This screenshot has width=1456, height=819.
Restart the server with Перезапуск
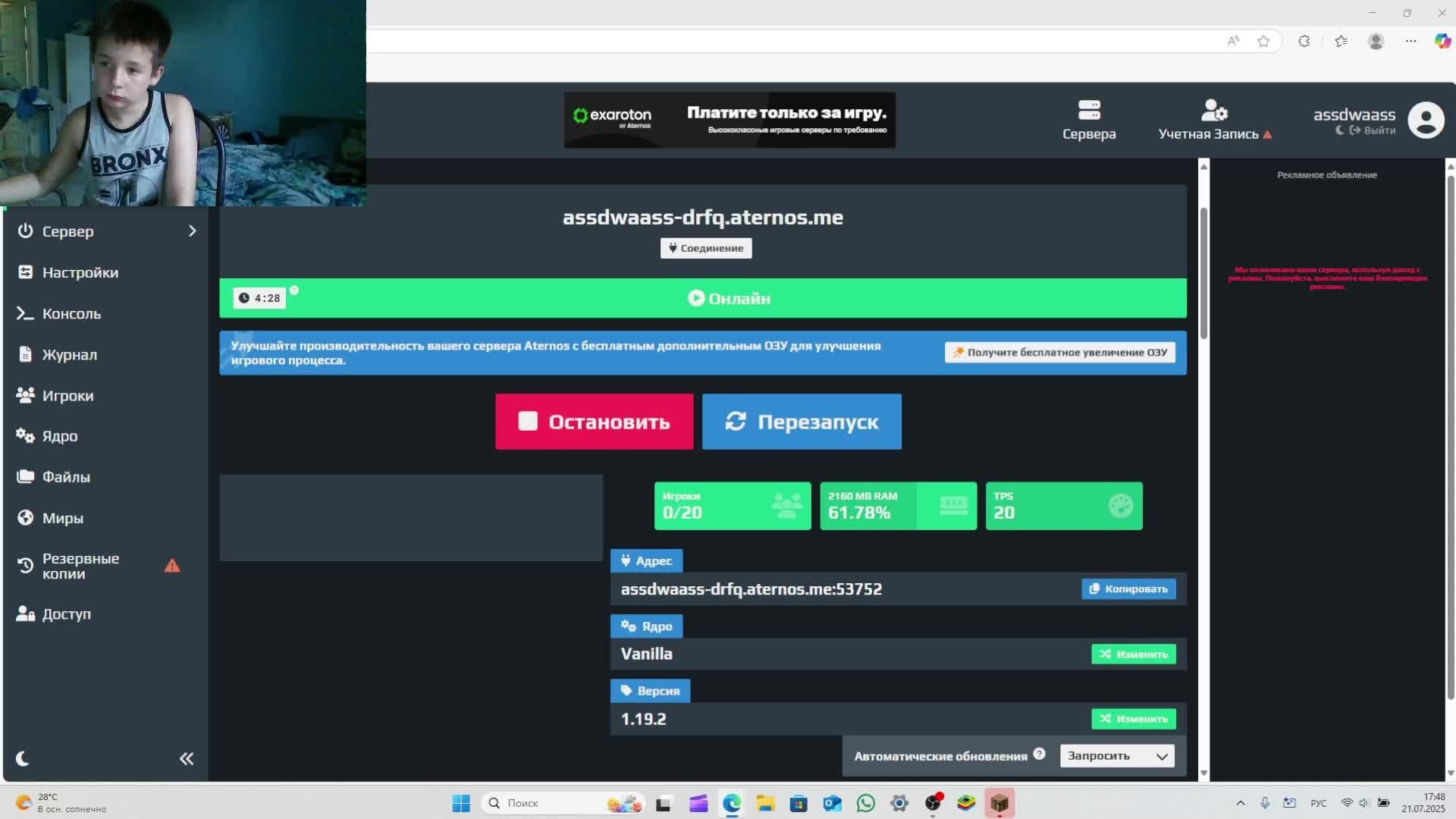coord(802,422)
